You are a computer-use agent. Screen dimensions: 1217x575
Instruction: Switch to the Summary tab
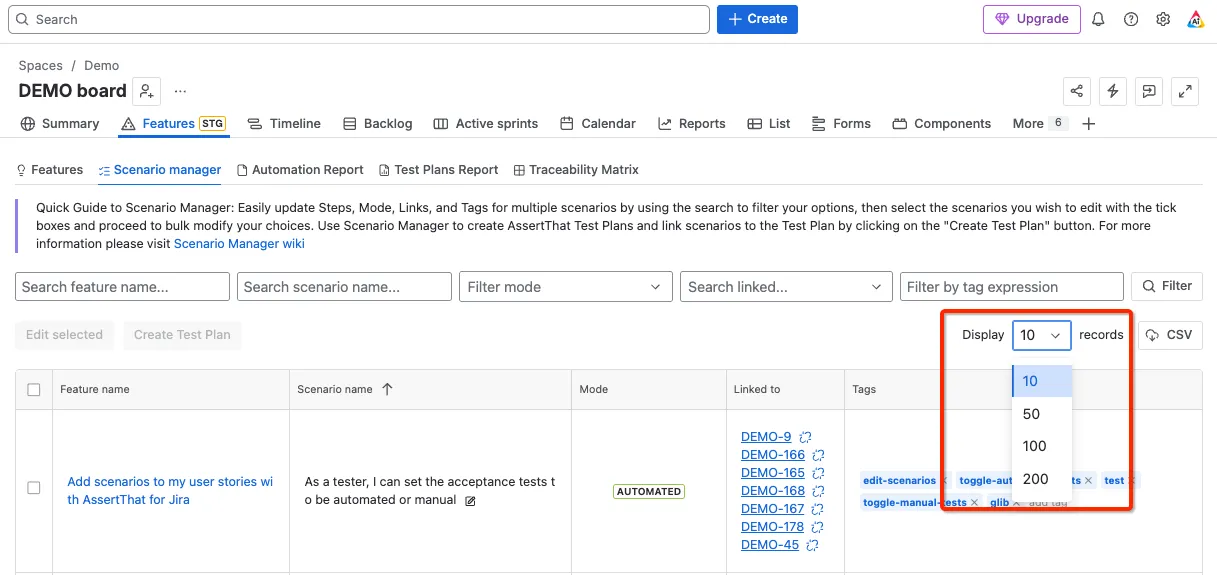pyautogui.click(x=60, y=124)
